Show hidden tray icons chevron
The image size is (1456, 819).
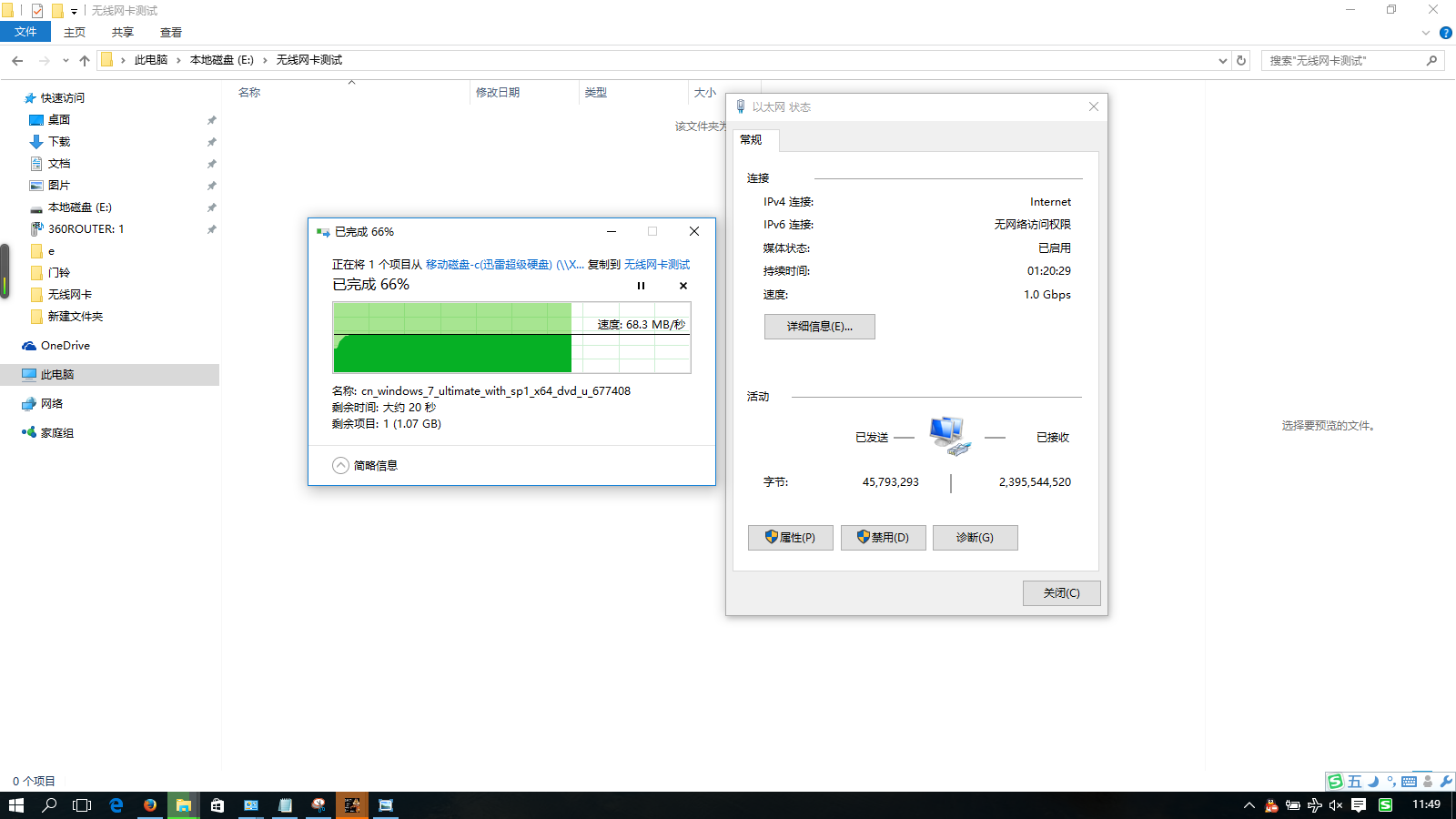click(1249, 805)
